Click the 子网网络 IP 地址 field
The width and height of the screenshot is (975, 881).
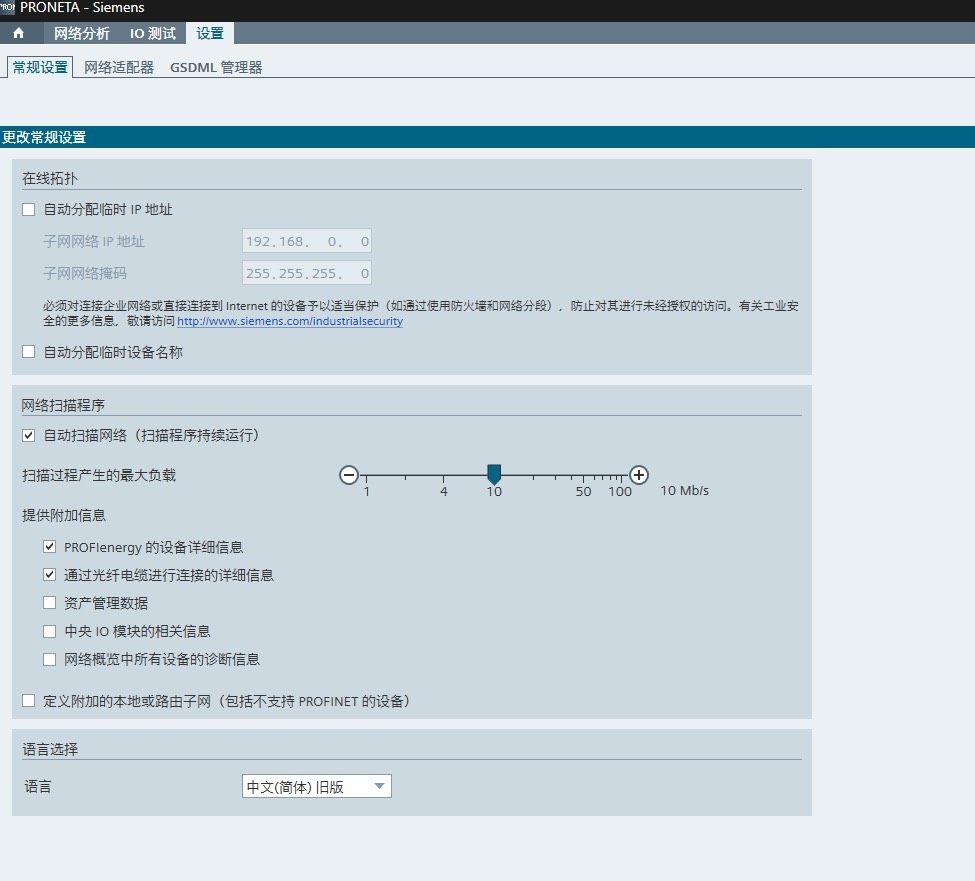coord(307,241)
